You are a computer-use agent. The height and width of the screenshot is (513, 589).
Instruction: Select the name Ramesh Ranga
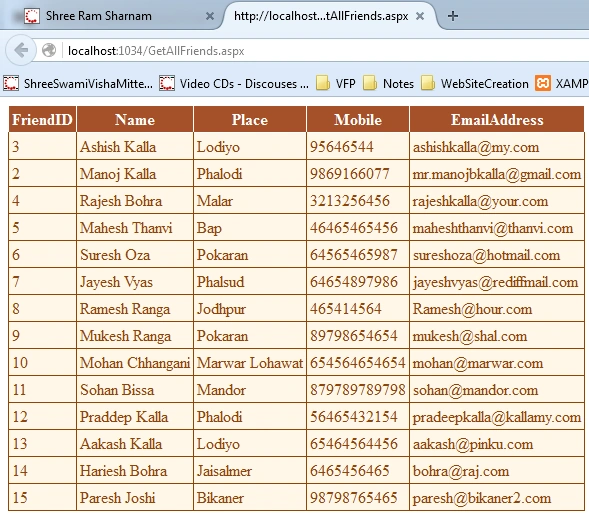(x=125, y=309)
